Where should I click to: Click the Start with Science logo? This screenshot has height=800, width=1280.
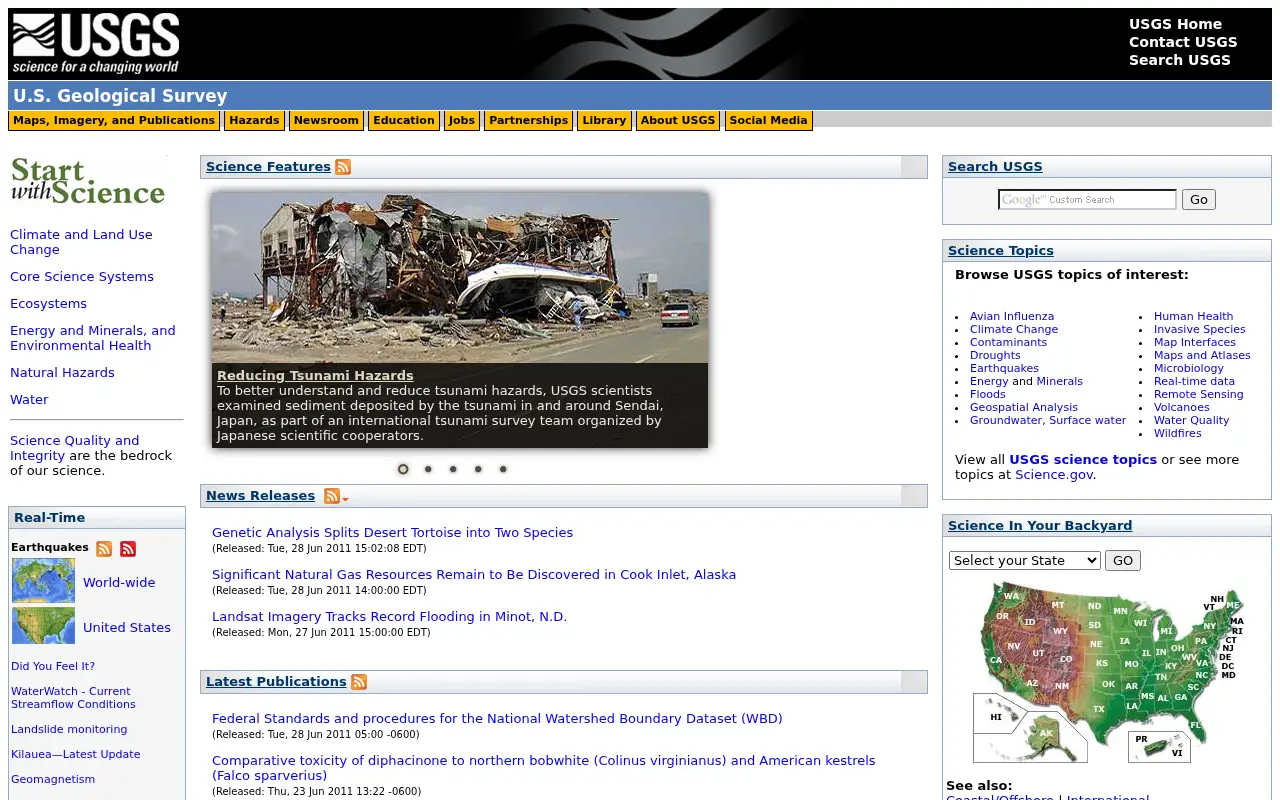pyautogui.click(x=88, y=181)
